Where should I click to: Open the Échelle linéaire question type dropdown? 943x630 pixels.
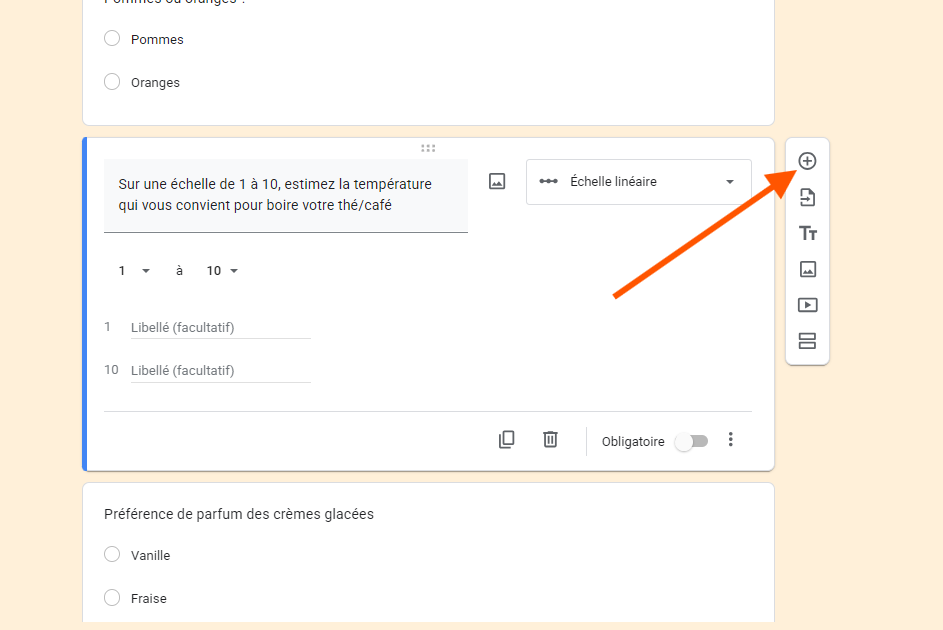[639, 182]
